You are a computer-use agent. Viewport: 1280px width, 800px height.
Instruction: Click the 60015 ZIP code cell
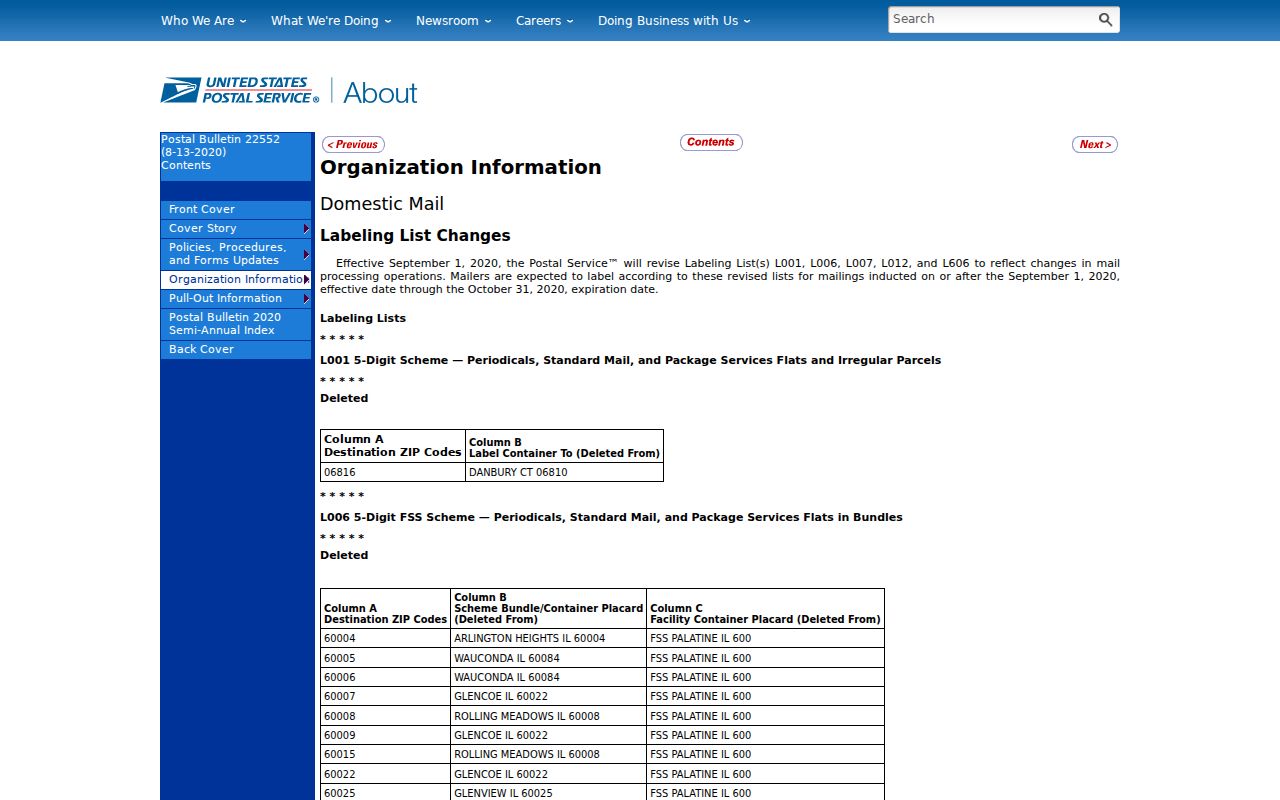point(385,754)
